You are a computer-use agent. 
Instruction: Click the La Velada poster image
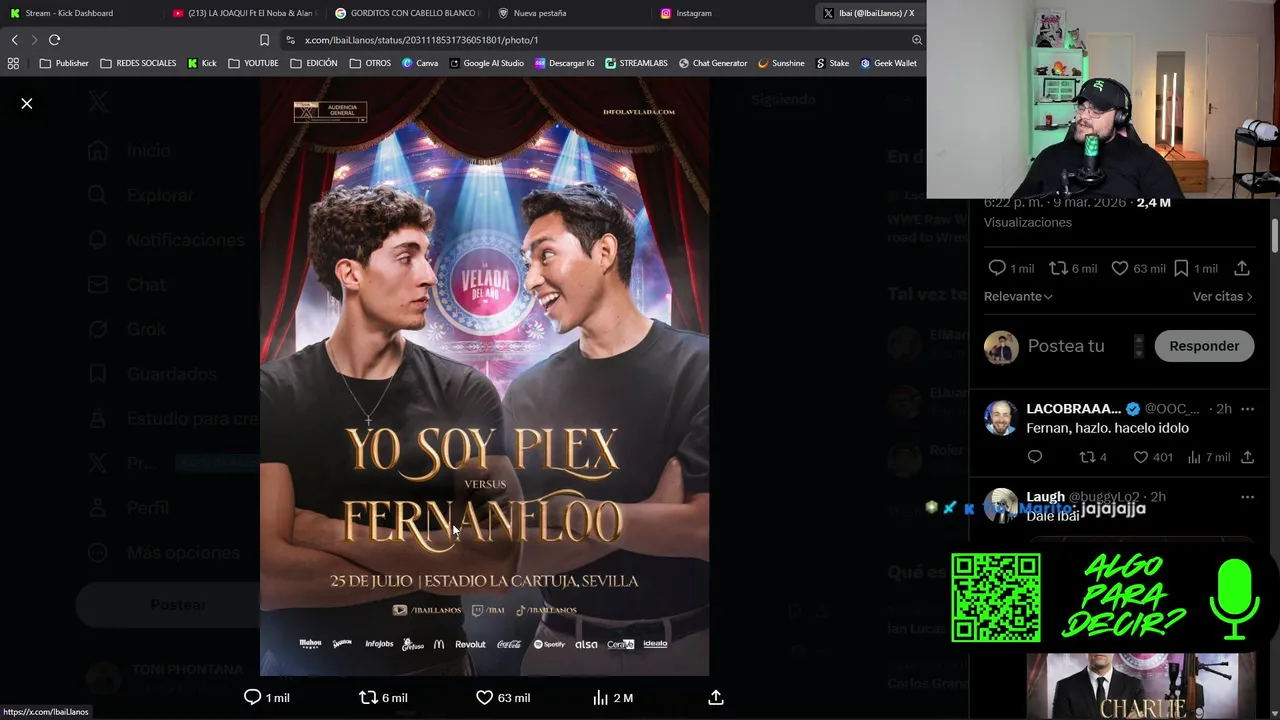pyautogui.click(x=485, y=378)
